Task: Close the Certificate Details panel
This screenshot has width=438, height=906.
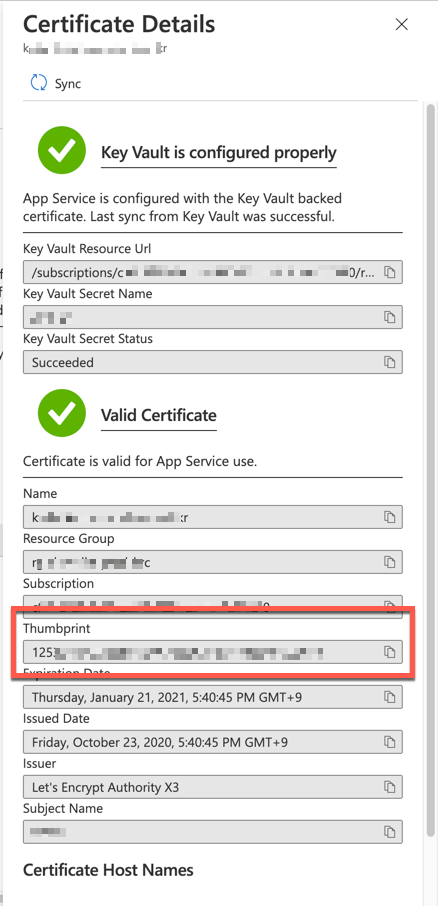Action: tap(401, 24)
